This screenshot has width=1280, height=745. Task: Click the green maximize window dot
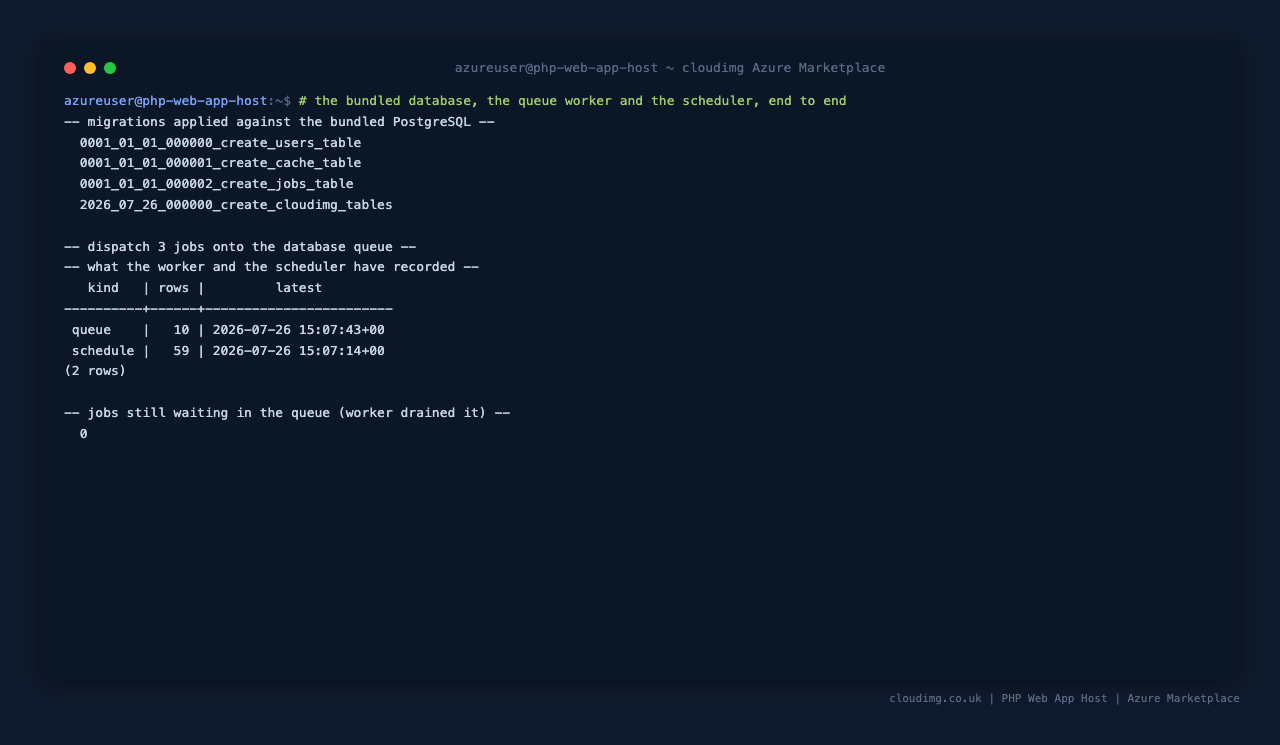tap(110, 68)
